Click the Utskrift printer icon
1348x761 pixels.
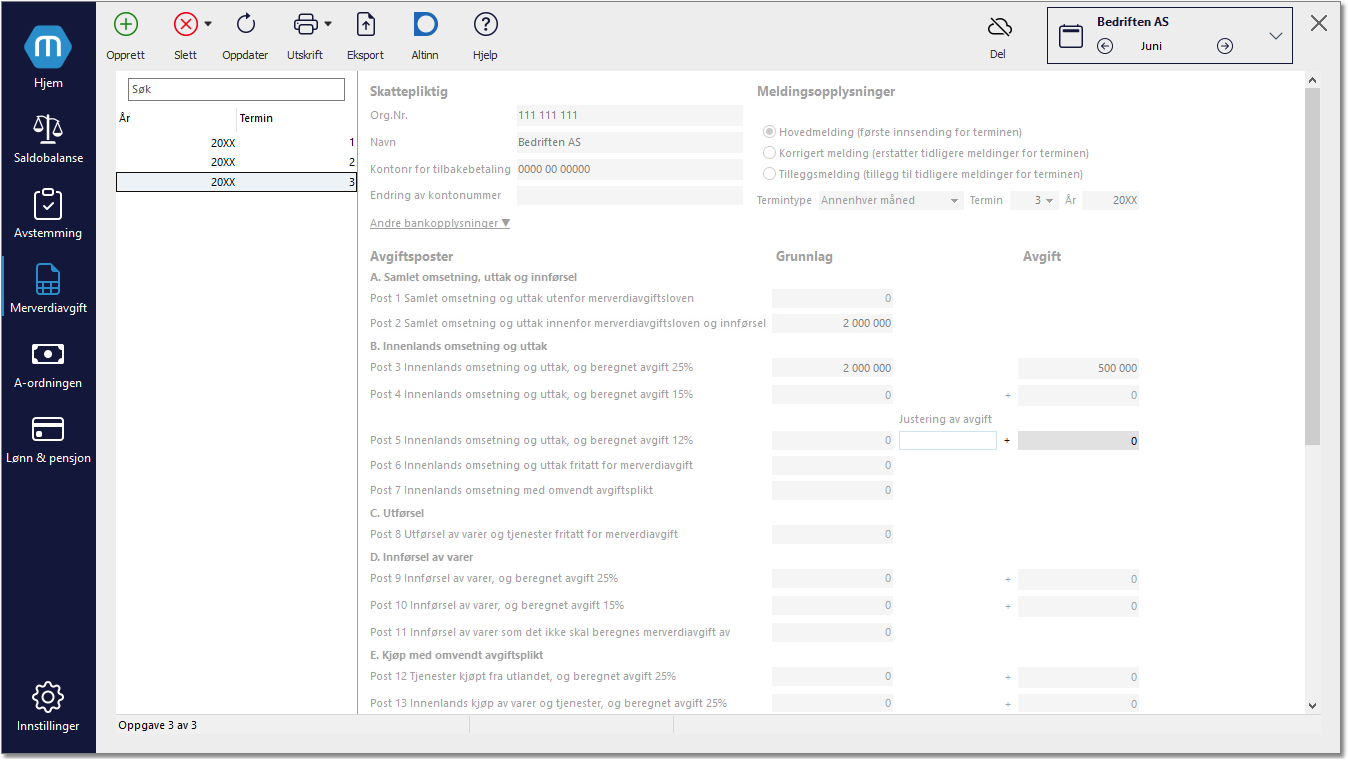306,25
